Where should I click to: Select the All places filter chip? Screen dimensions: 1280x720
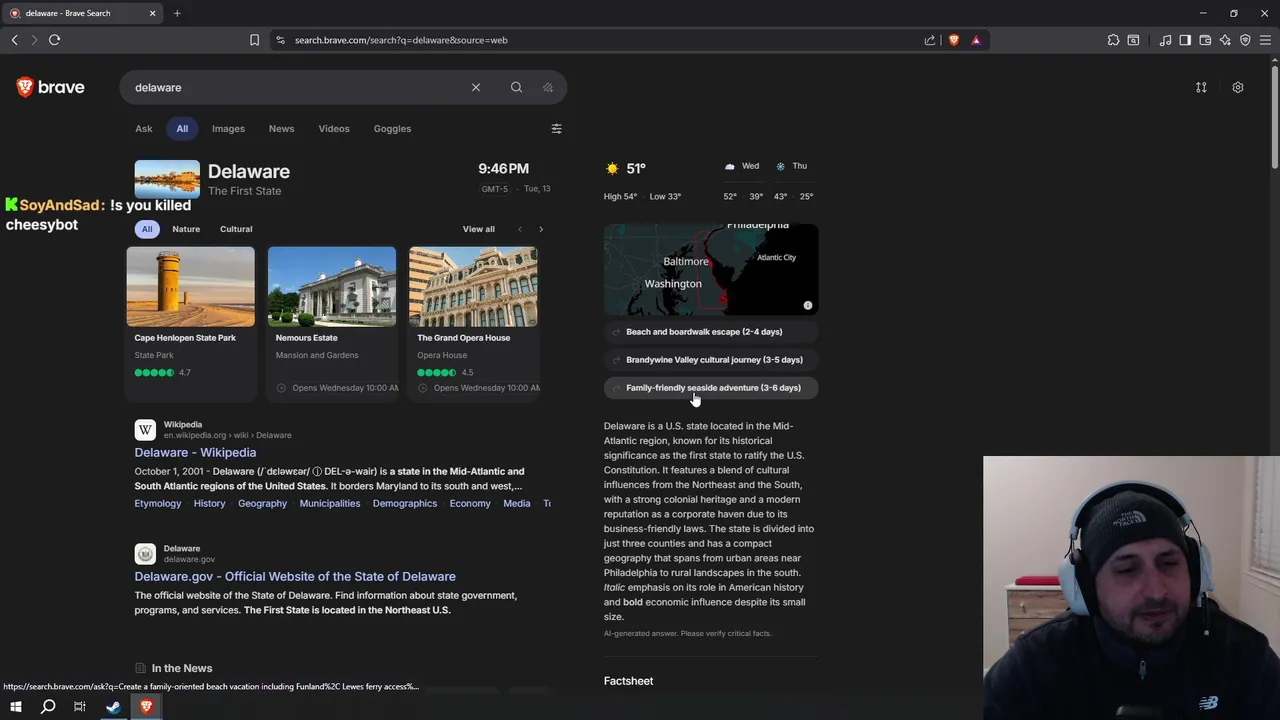click(147, 229)
